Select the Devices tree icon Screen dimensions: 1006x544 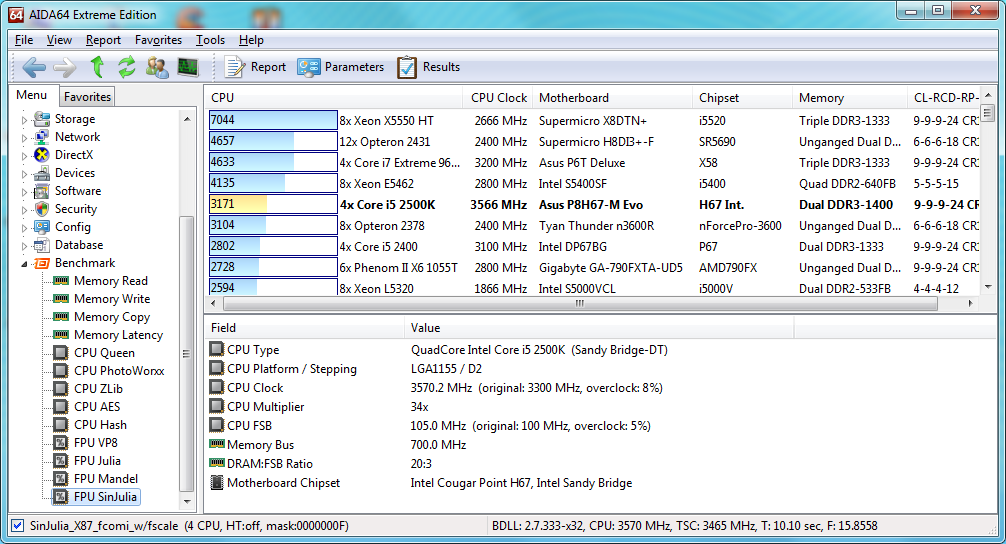pos(42,173)
